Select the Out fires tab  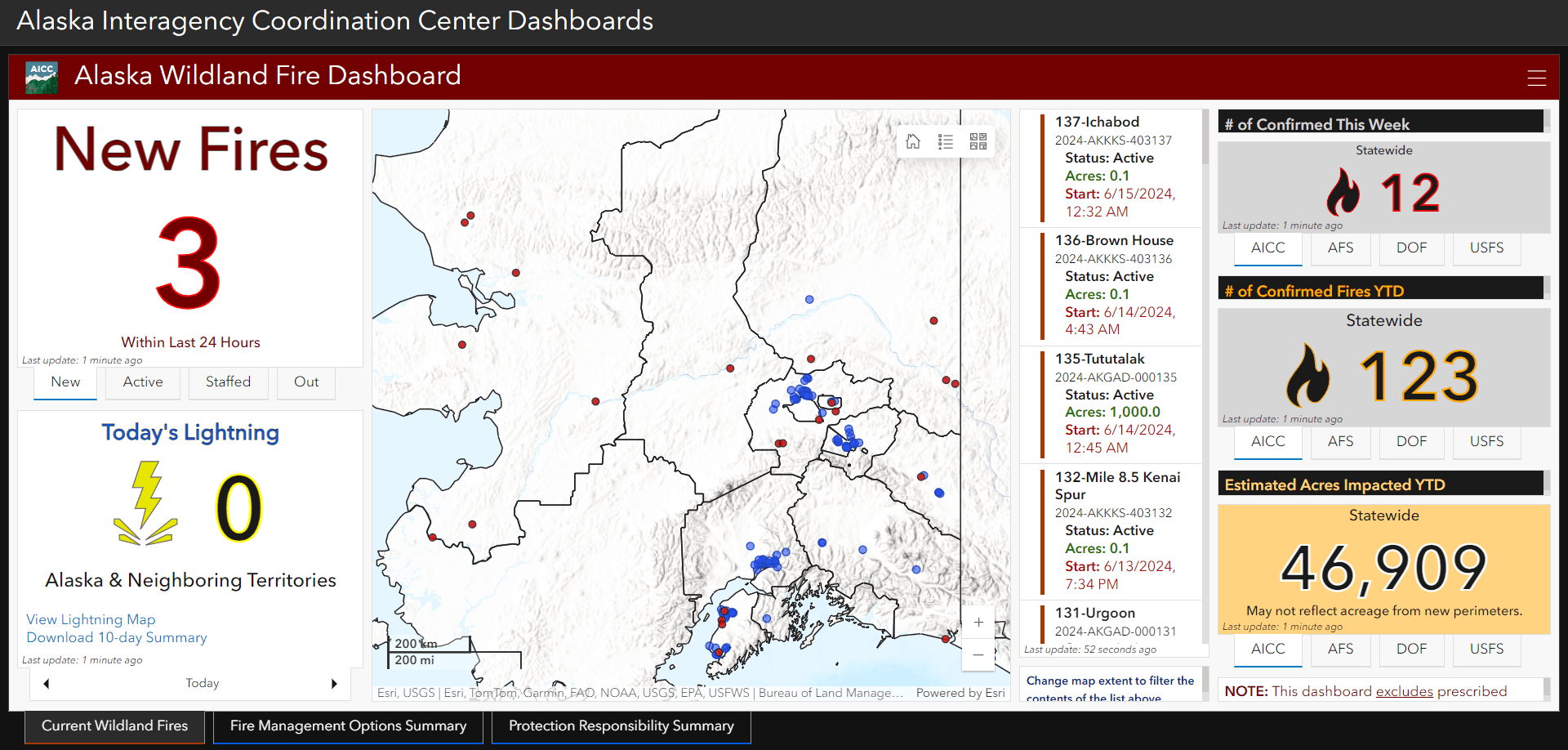(306, 382)
